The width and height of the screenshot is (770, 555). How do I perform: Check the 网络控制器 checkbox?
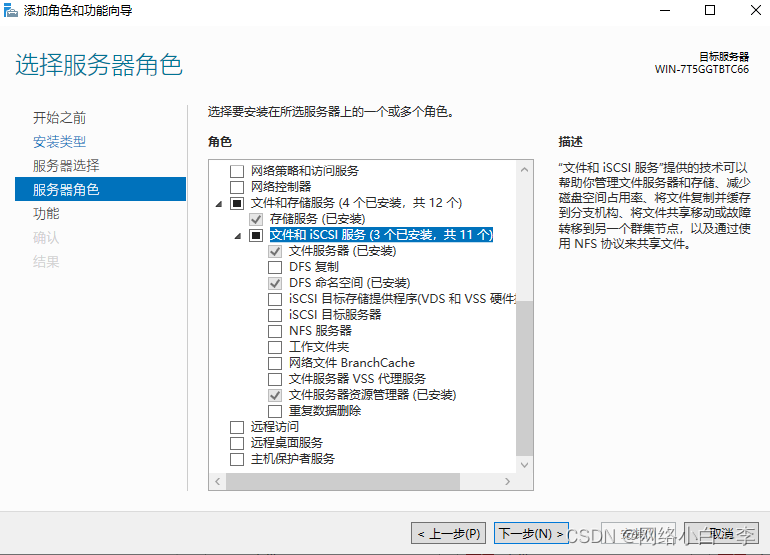[x=237, y=187]
